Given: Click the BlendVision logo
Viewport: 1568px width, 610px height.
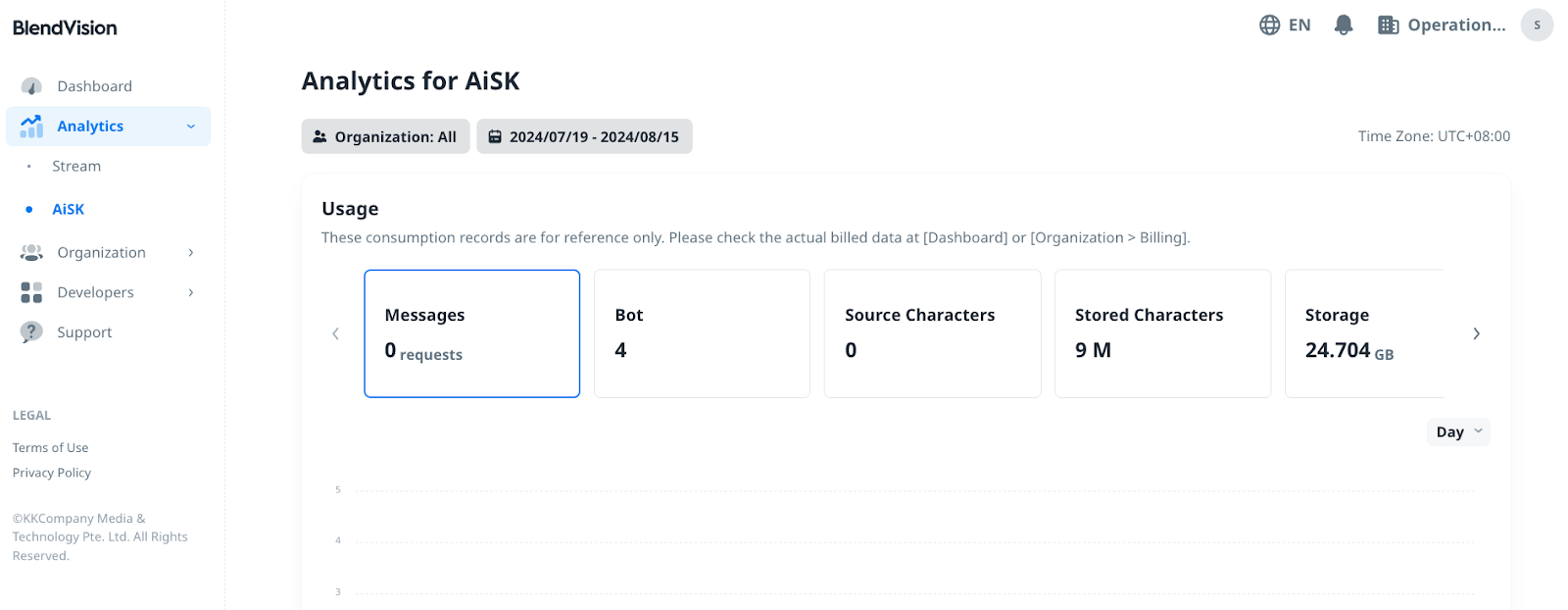Looking at the screenshot, I should (x=65, y=27).
